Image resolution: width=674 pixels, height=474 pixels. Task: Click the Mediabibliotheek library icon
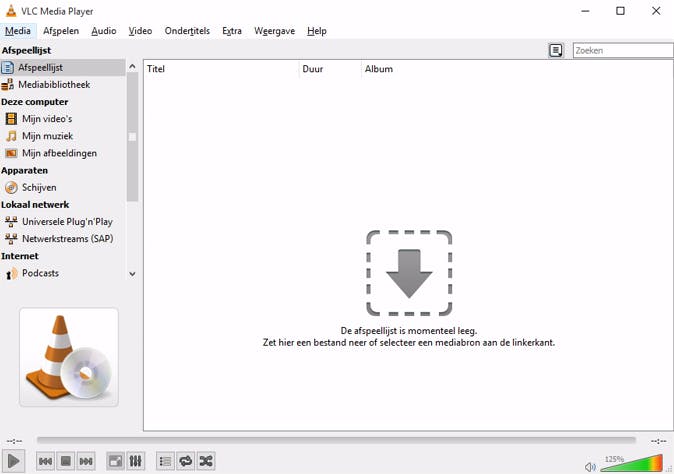(7, 85)
